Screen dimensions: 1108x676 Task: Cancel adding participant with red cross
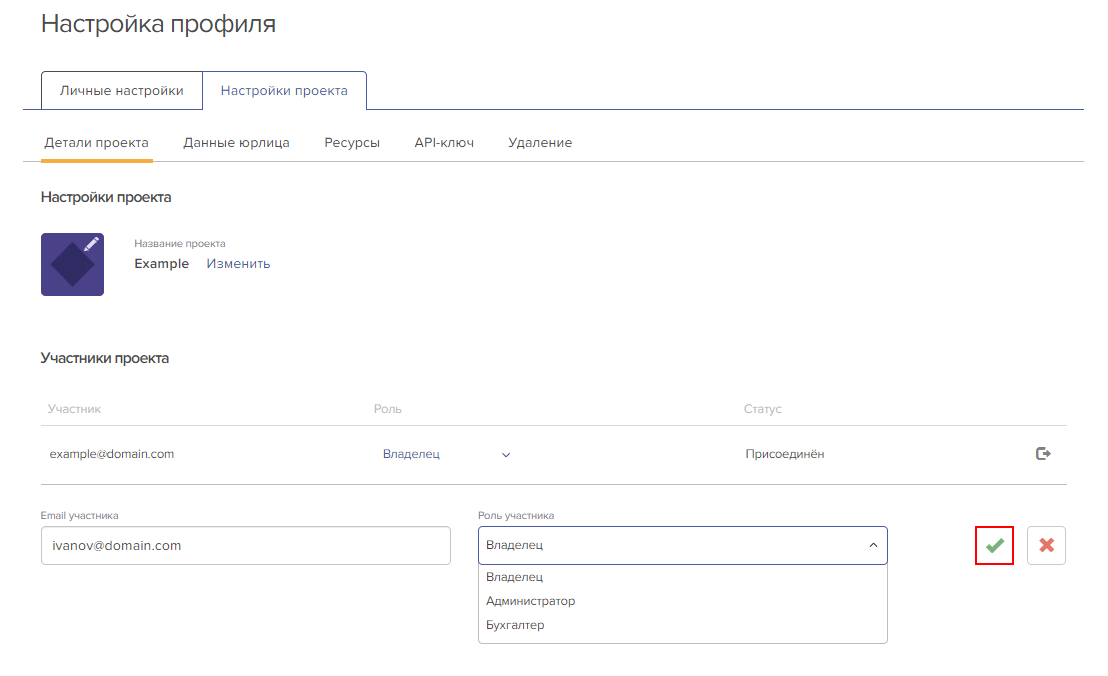[1047, 545]
